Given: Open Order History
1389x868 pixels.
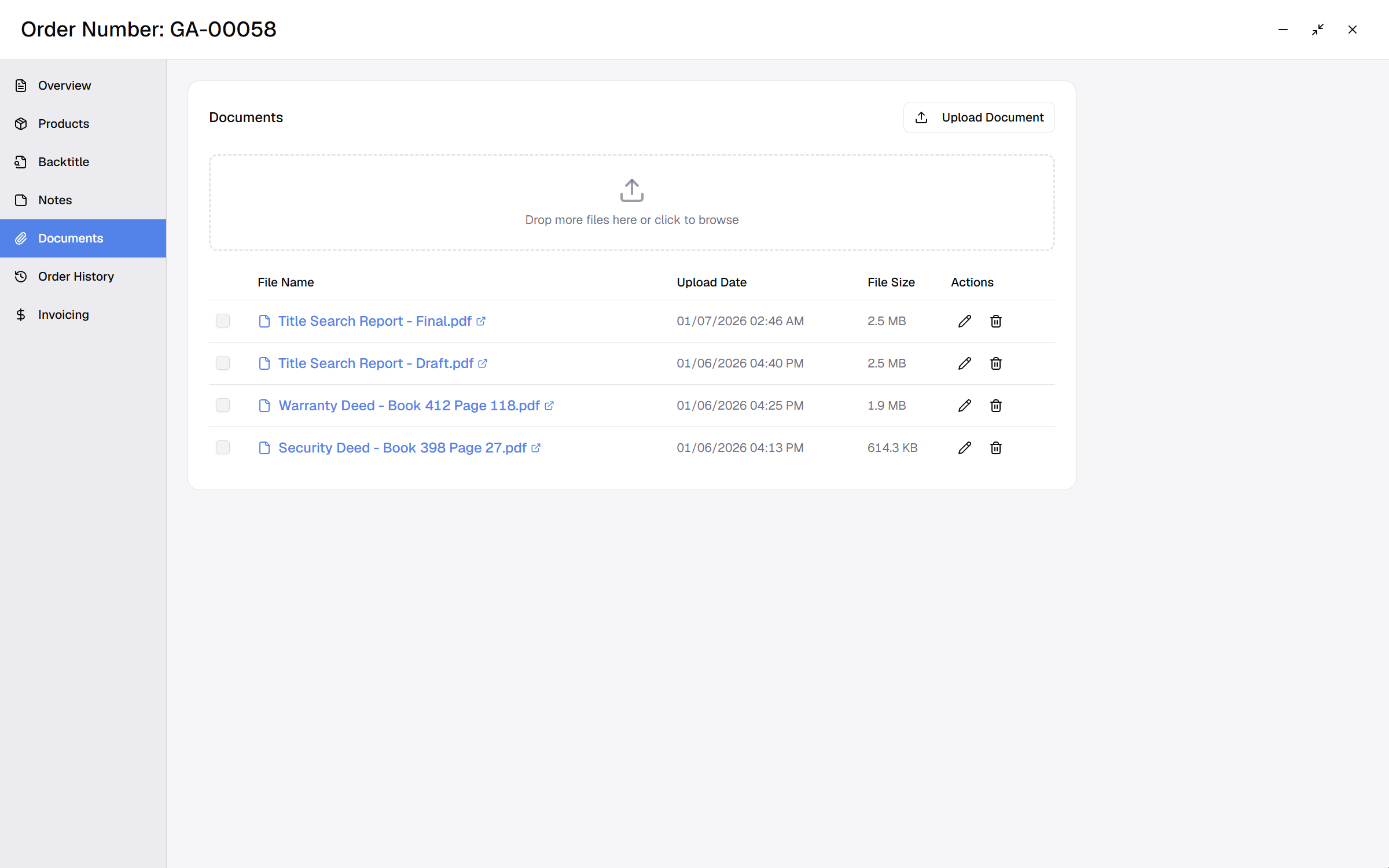Looking at the screenshot, I should [83, 277].
